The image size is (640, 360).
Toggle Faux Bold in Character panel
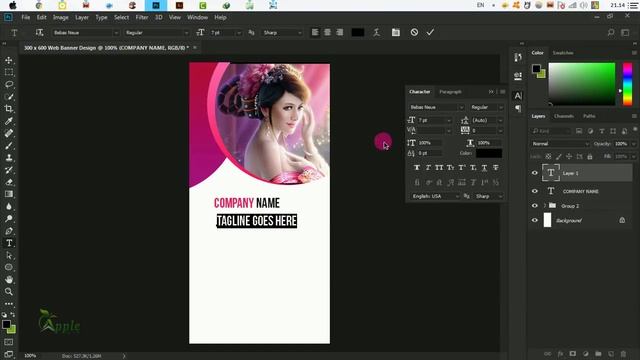417,168
